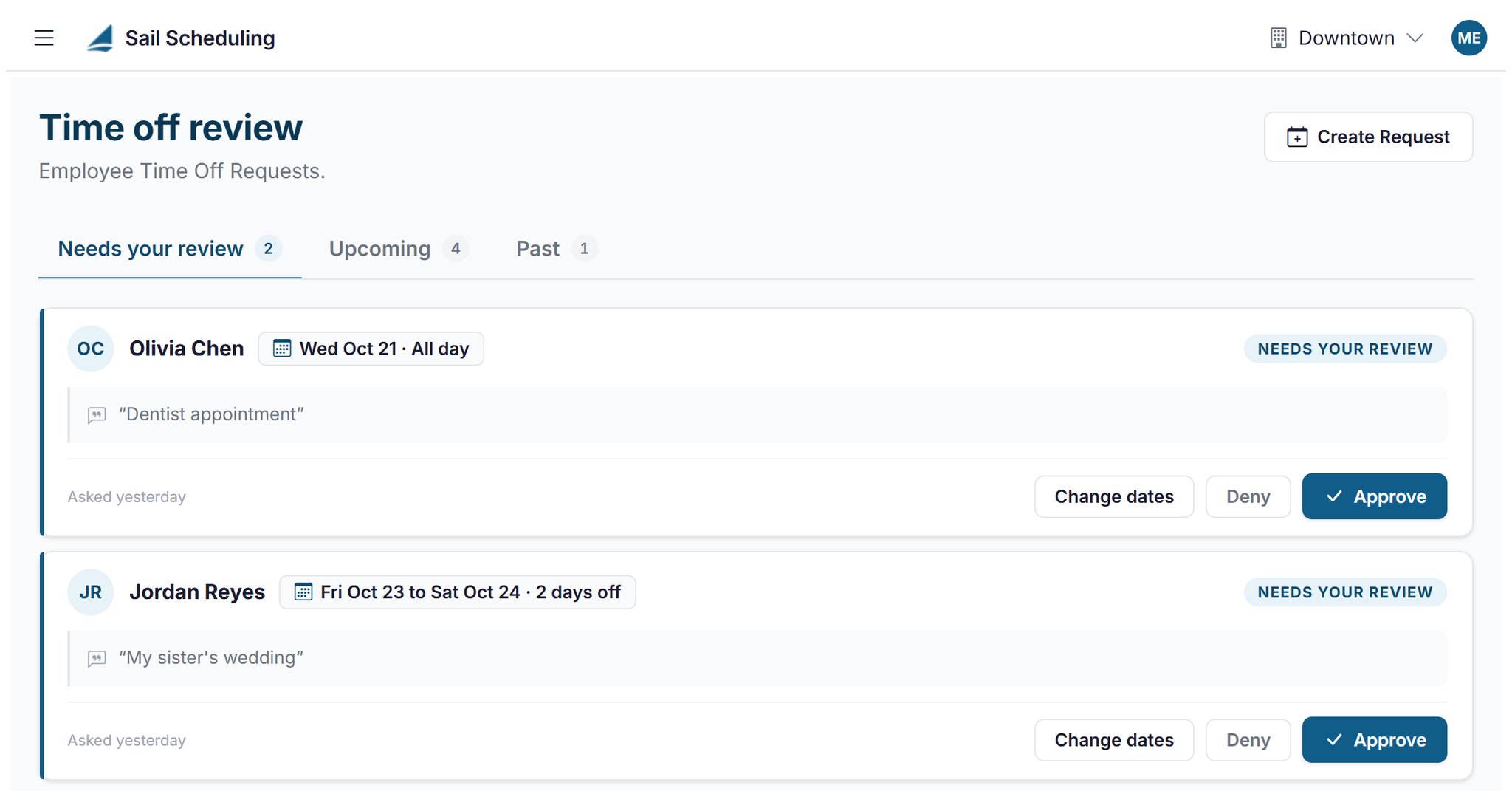Image resolution: width=1512 pixels, height=791 pixels.
Task: Expand the Downtown location chevron
Action: [x=1415, y=38]
